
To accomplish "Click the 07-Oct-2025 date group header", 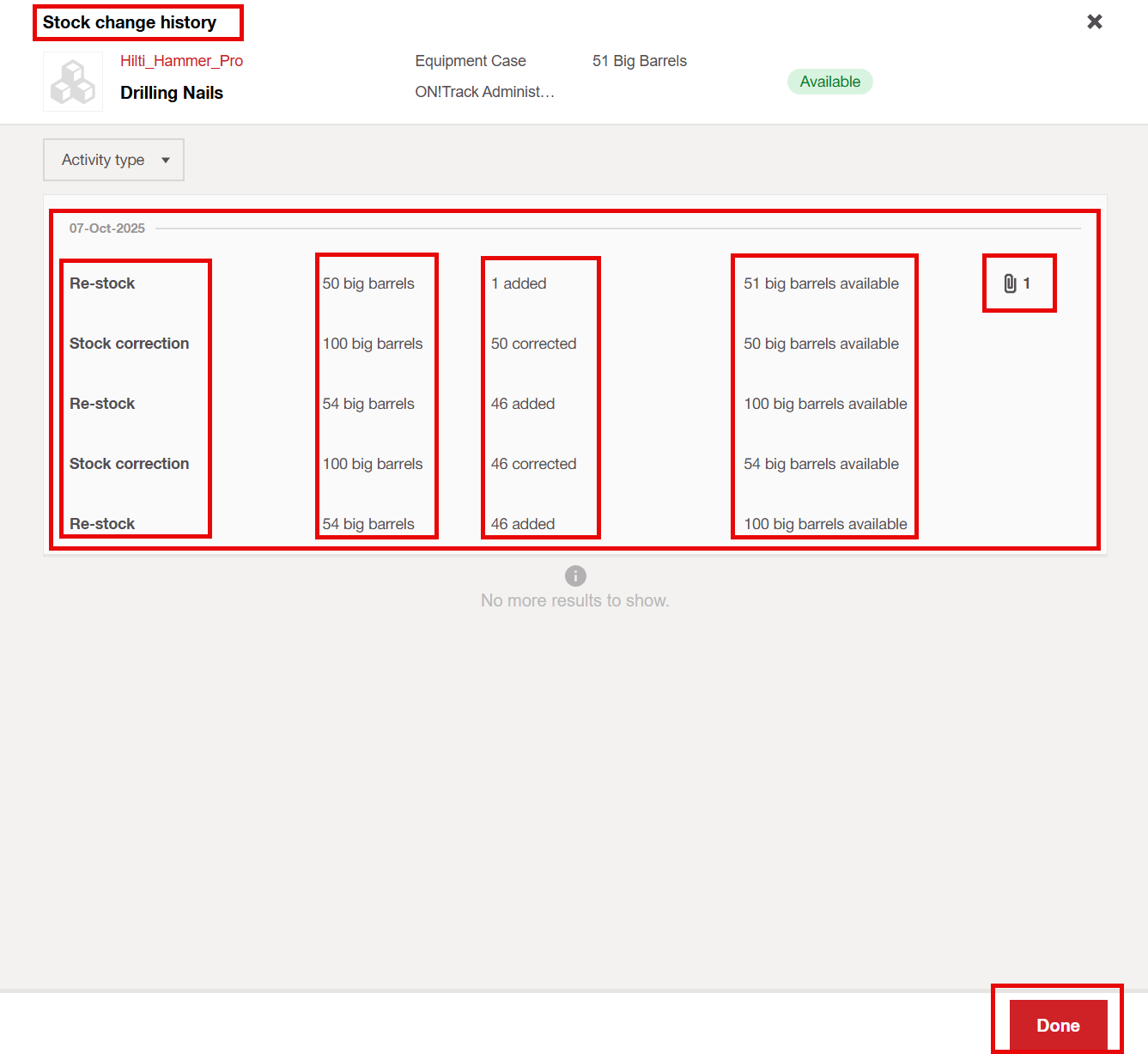I will [107, 228].
